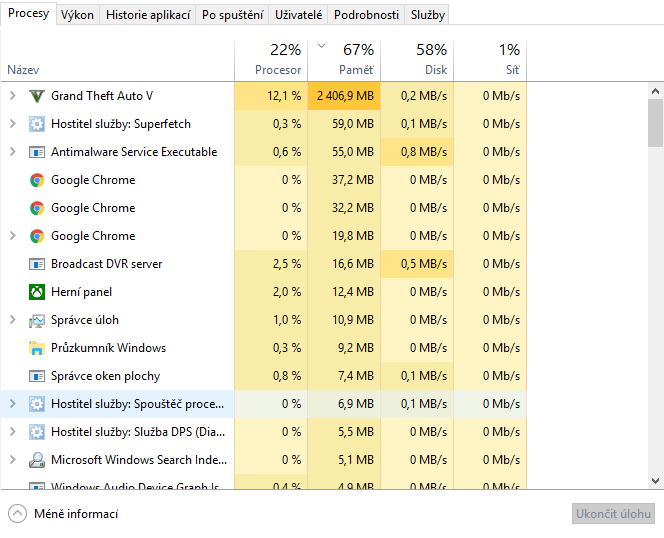Click the 16,6 MB memory cell
Image resolution: width=664 pixels, height=538 pixels.
coord(344,263)
